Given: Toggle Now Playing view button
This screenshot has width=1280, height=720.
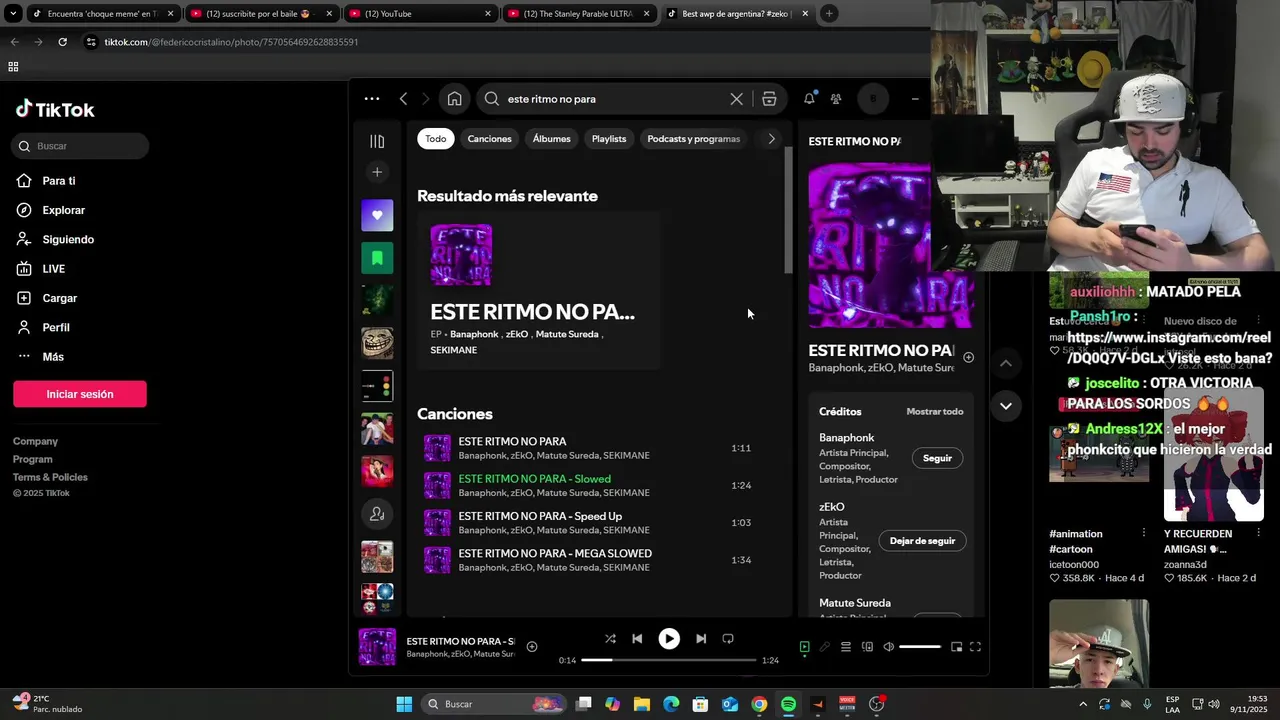Looking at the screenshot, I should (x=804, y=647).
